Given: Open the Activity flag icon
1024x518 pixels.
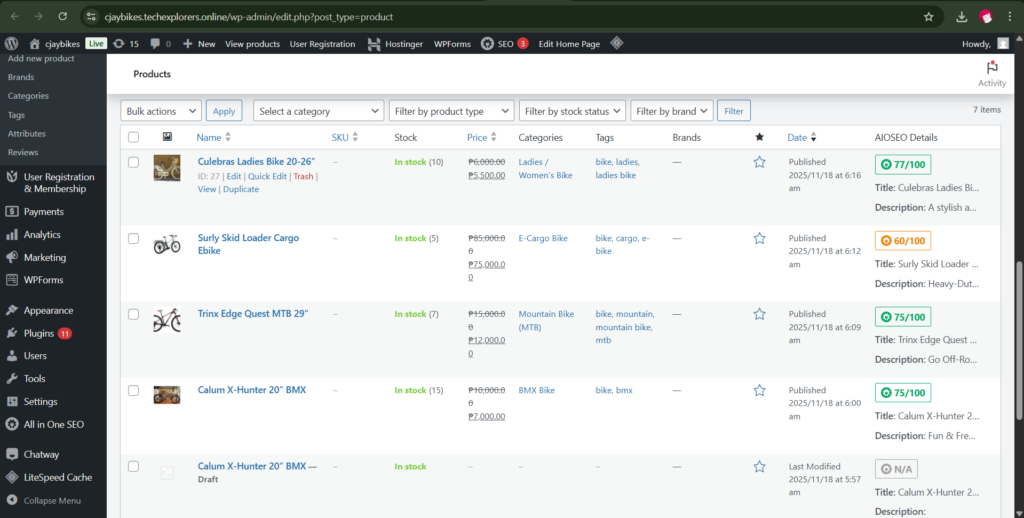Looking at the screenshot, I should point(992,68).
